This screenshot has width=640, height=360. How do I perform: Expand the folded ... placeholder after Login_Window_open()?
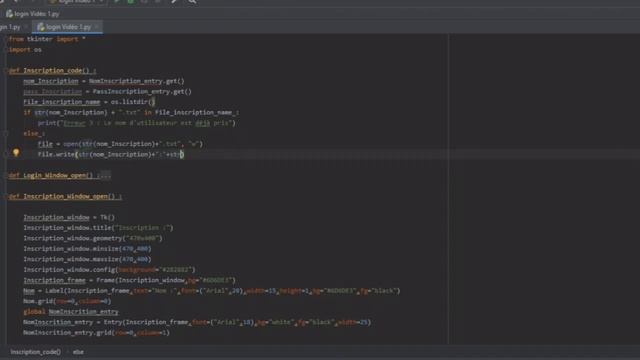[x=105, y=176]
